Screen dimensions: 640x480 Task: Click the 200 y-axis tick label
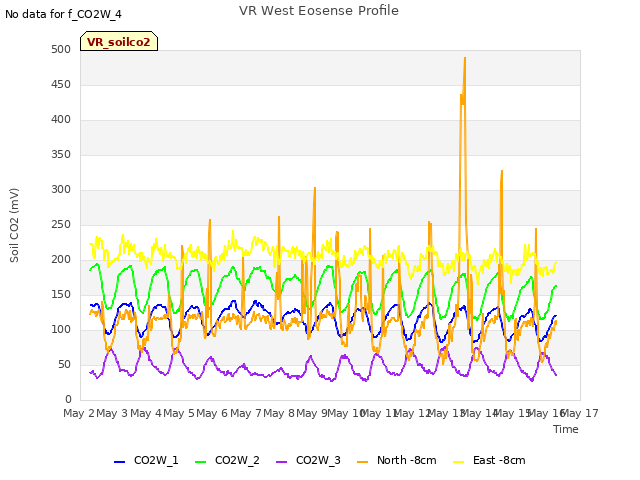tap(61, 260)
